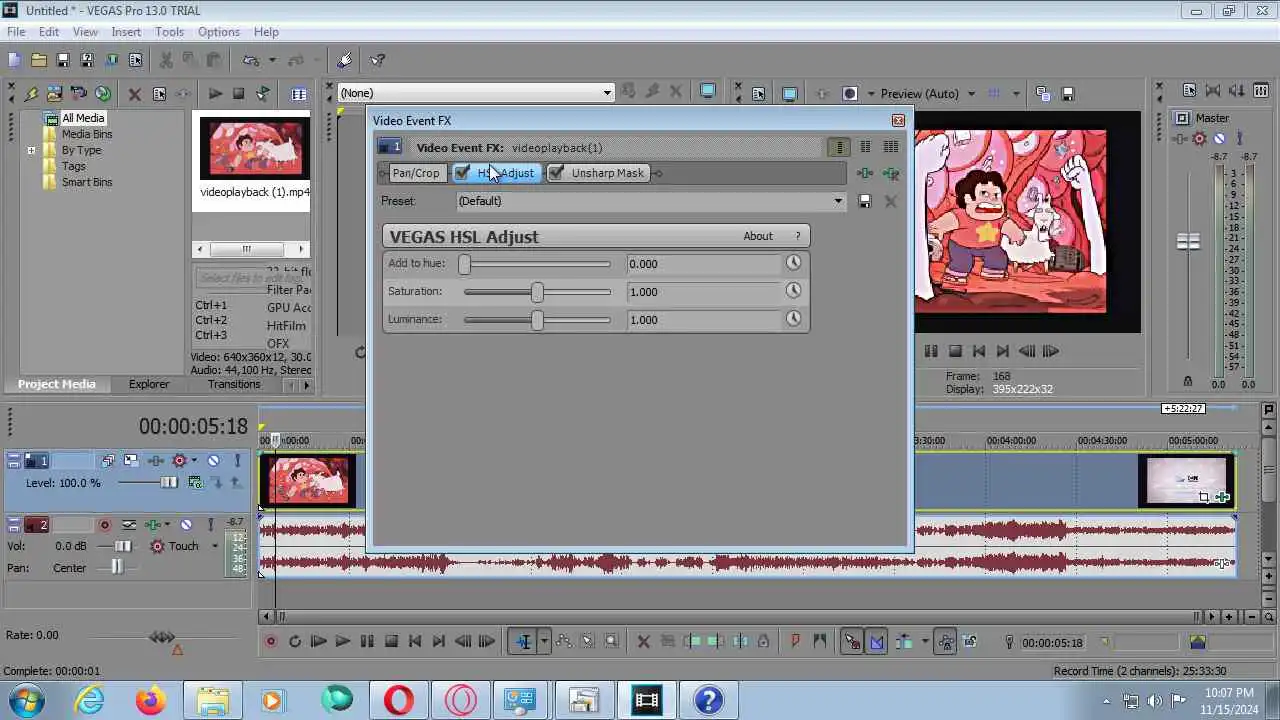Open Animate clock for Luminance parameter
Image resolution: width=1280 pixels, height=720 pixels.
pos(793,319)
